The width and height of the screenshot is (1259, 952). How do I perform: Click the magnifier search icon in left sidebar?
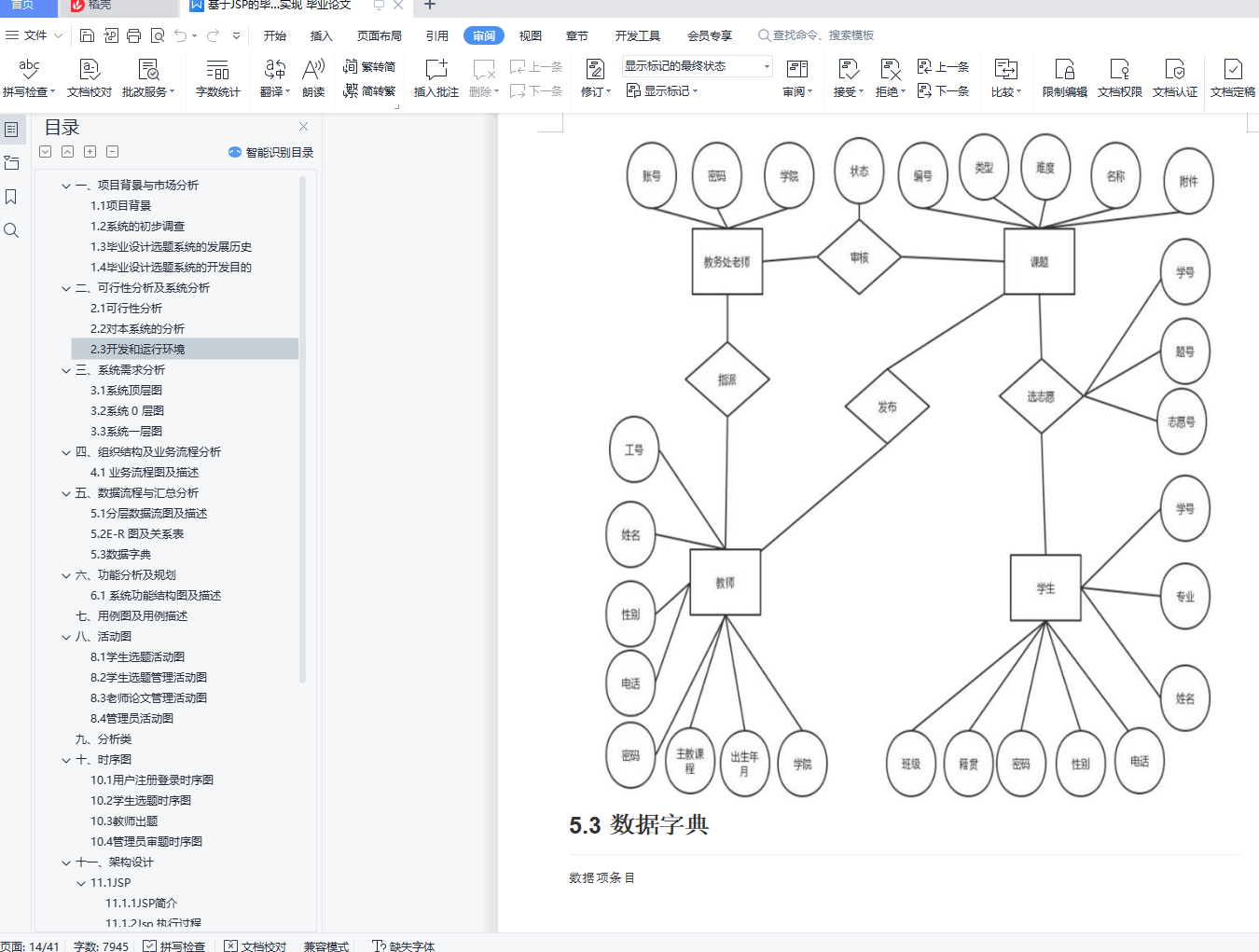[x=11, y=230]
